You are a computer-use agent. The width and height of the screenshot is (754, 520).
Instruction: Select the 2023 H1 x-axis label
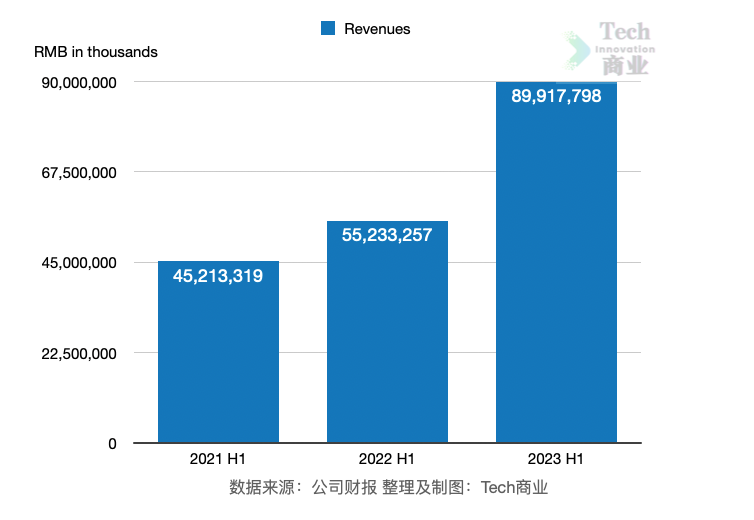click(x=555, y=459)
